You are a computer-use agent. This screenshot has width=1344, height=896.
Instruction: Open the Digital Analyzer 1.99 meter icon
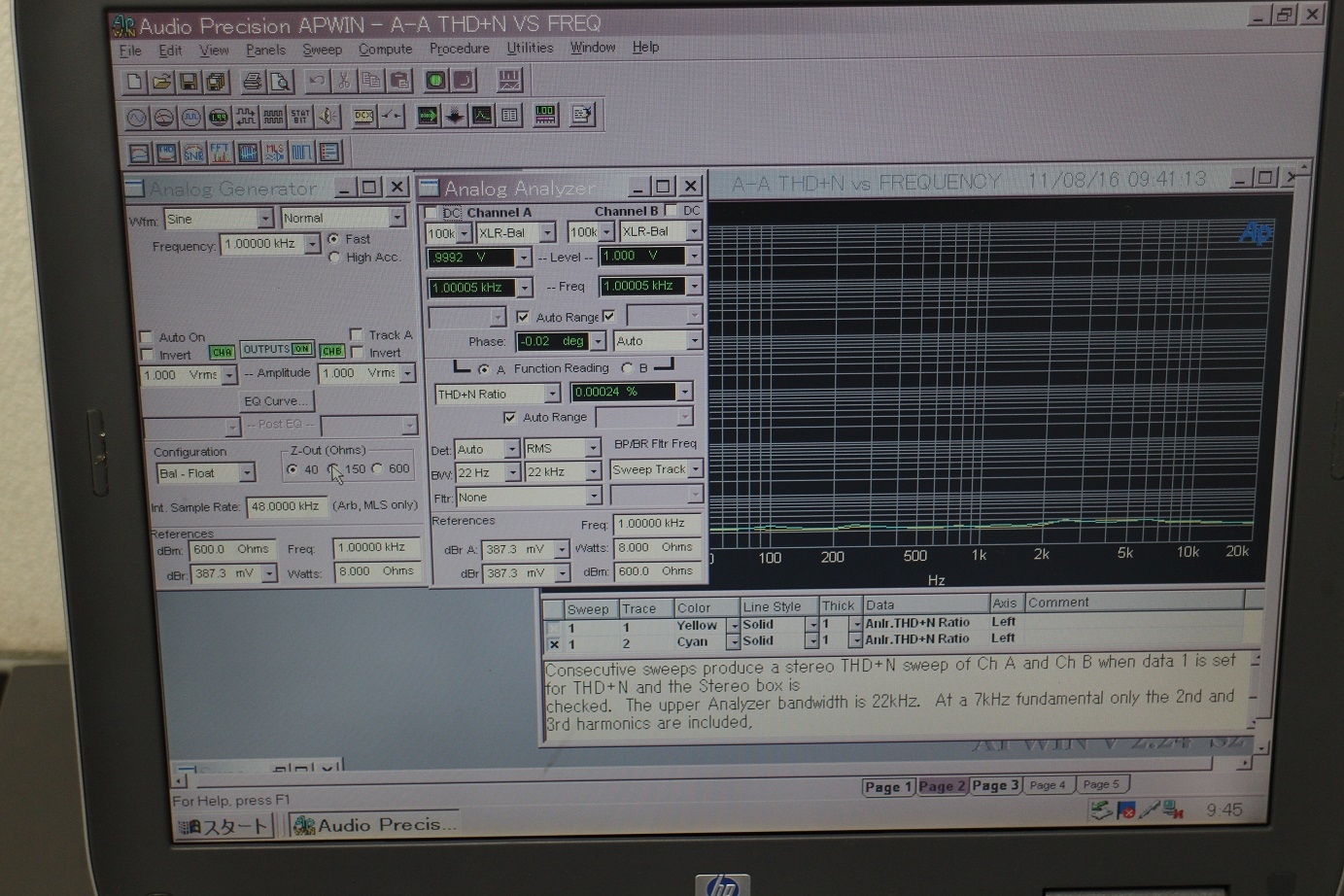pos(219,117)
